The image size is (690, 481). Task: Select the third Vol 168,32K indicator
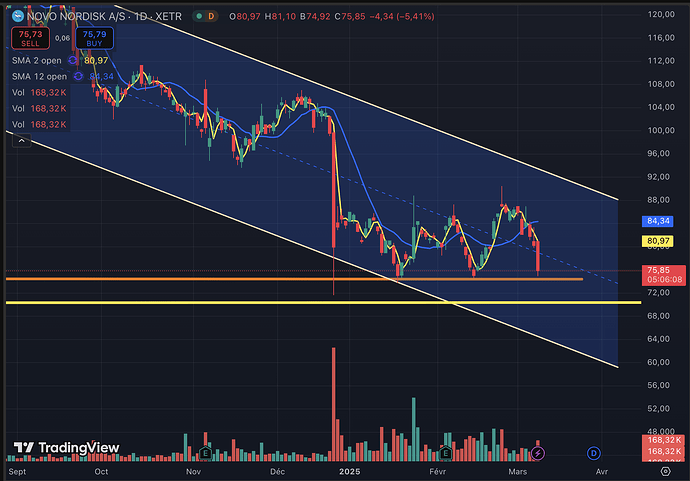pyautogui.click(x=39, y=125)
